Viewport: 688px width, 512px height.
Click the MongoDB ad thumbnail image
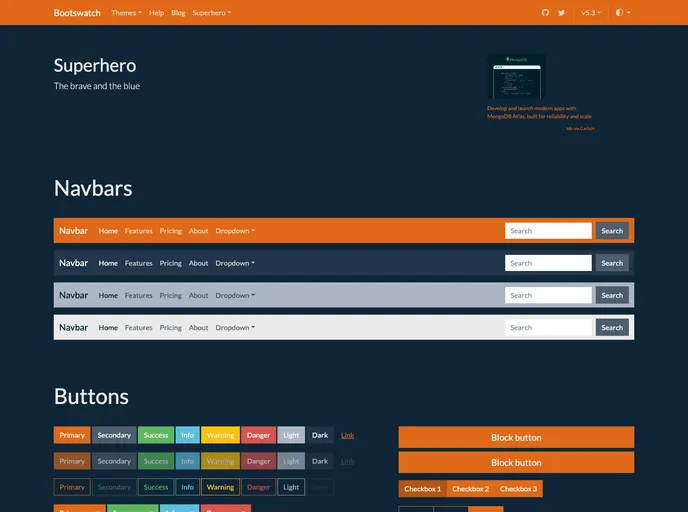[516, 77]
